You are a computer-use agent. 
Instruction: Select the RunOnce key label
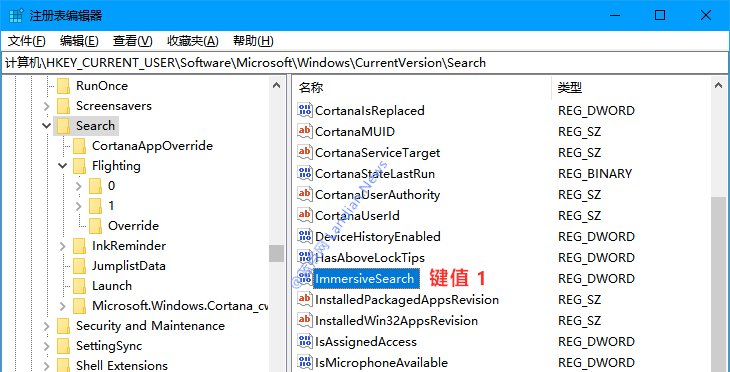click(101, 86)
